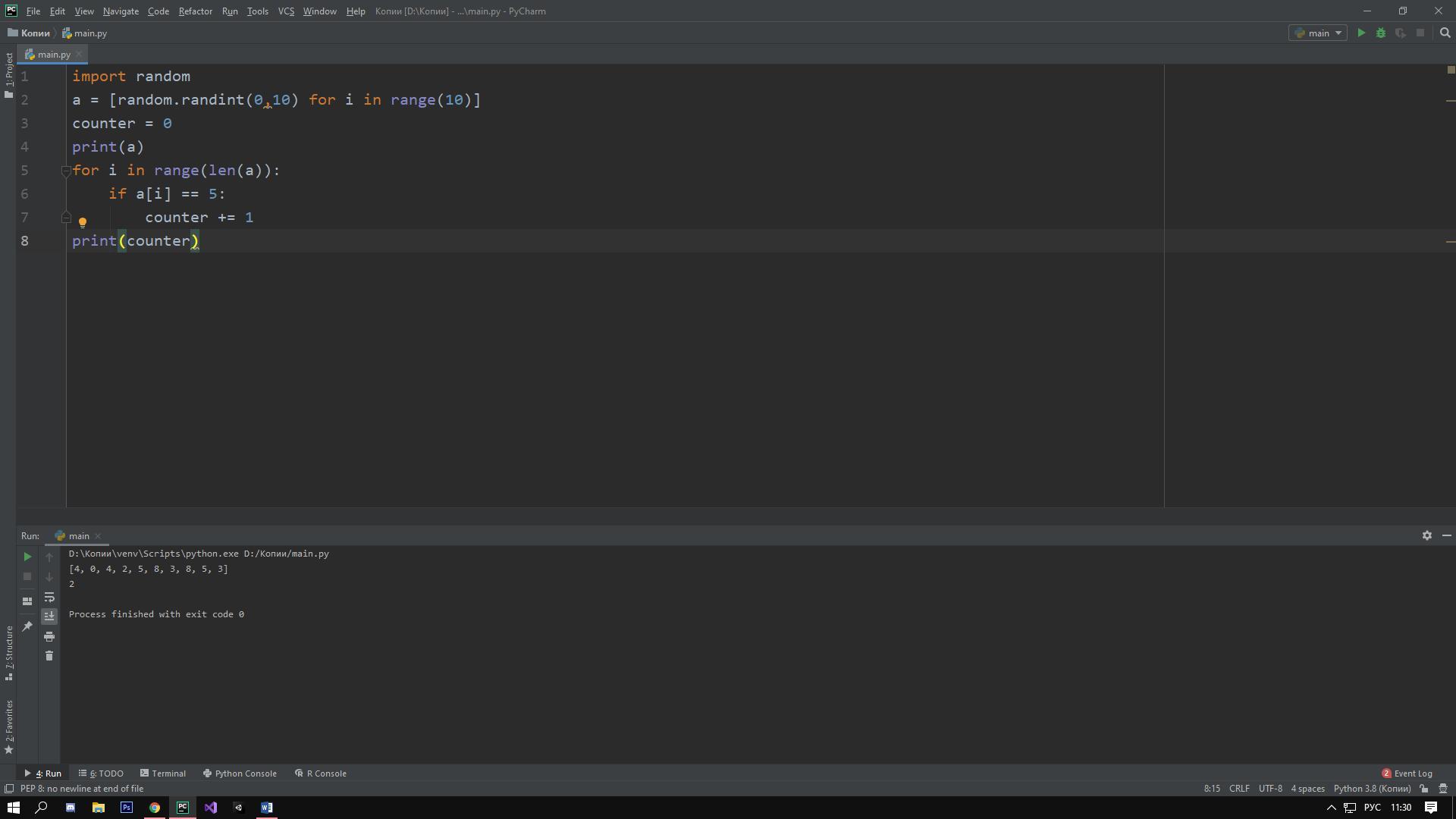
Task: Toggle read-only lock in status bar
Action: coord(1424,789)
